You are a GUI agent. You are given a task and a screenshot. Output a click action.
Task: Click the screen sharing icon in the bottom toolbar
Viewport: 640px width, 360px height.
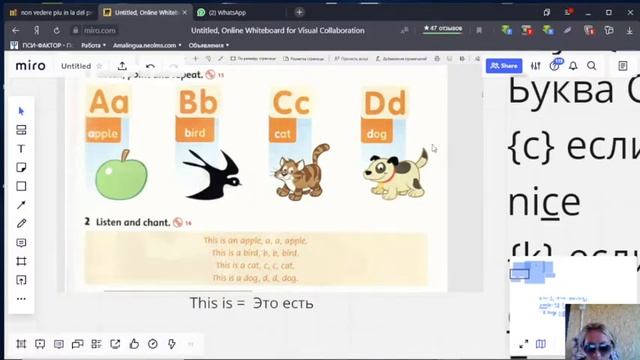tap(115, 344)
